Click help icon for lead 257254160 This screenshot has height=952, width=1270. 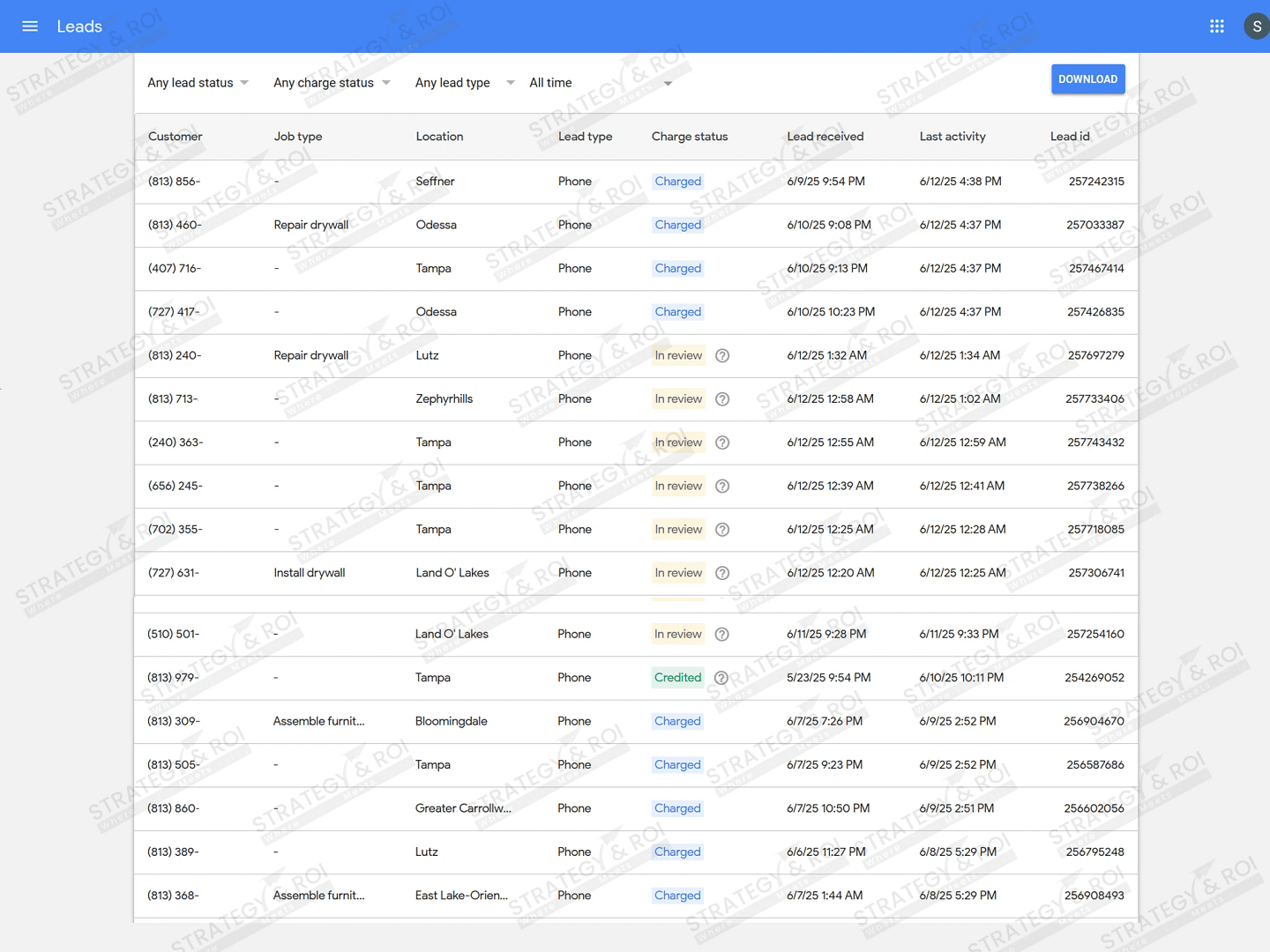click(721, 635)
